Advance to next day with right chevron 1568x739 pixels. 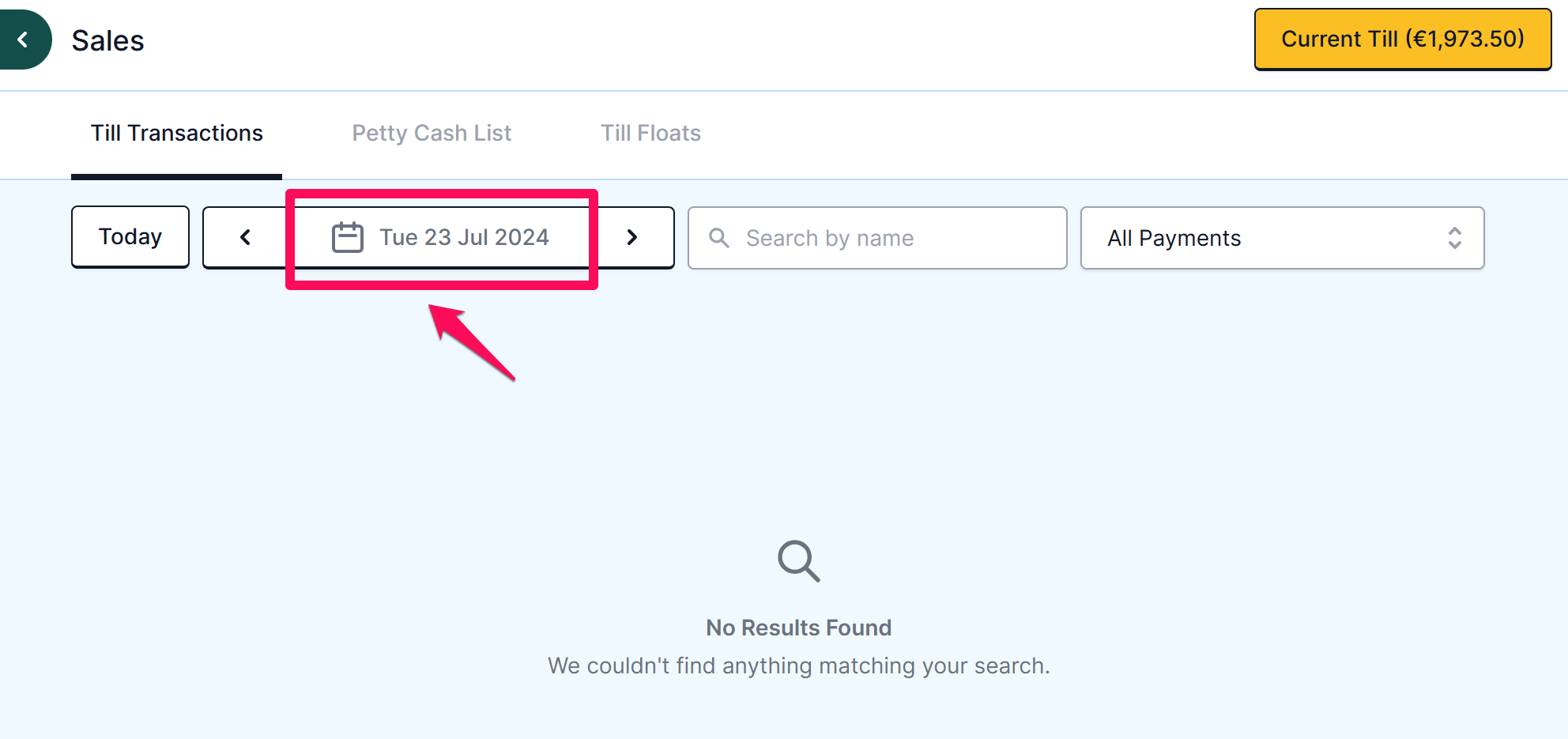[x=632, y=237]
